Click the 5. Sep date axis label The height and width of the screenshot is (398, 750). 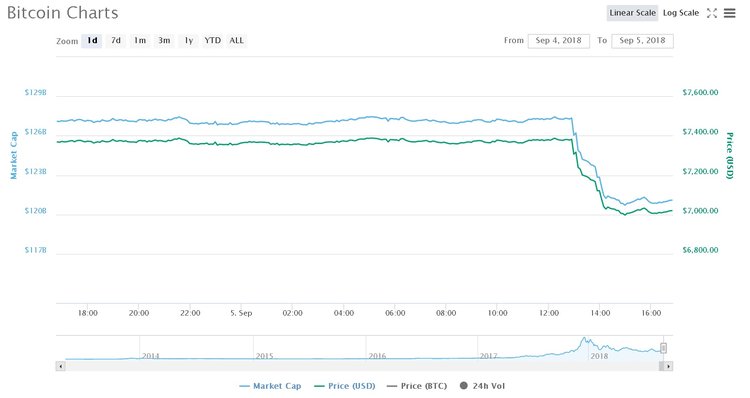tap(241, 313)
